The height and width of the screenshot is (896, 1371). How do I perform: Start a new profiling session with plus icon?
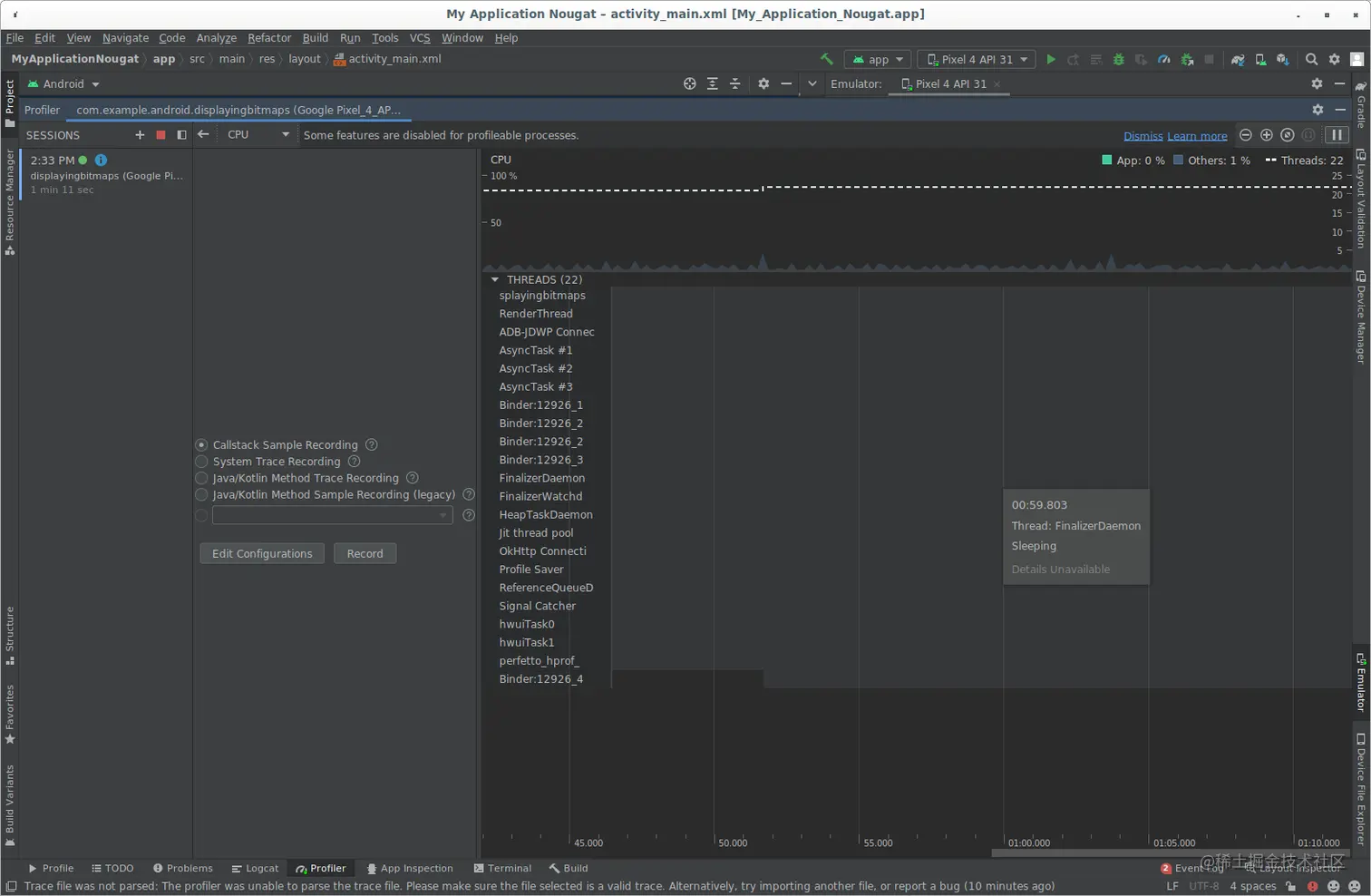140,135
